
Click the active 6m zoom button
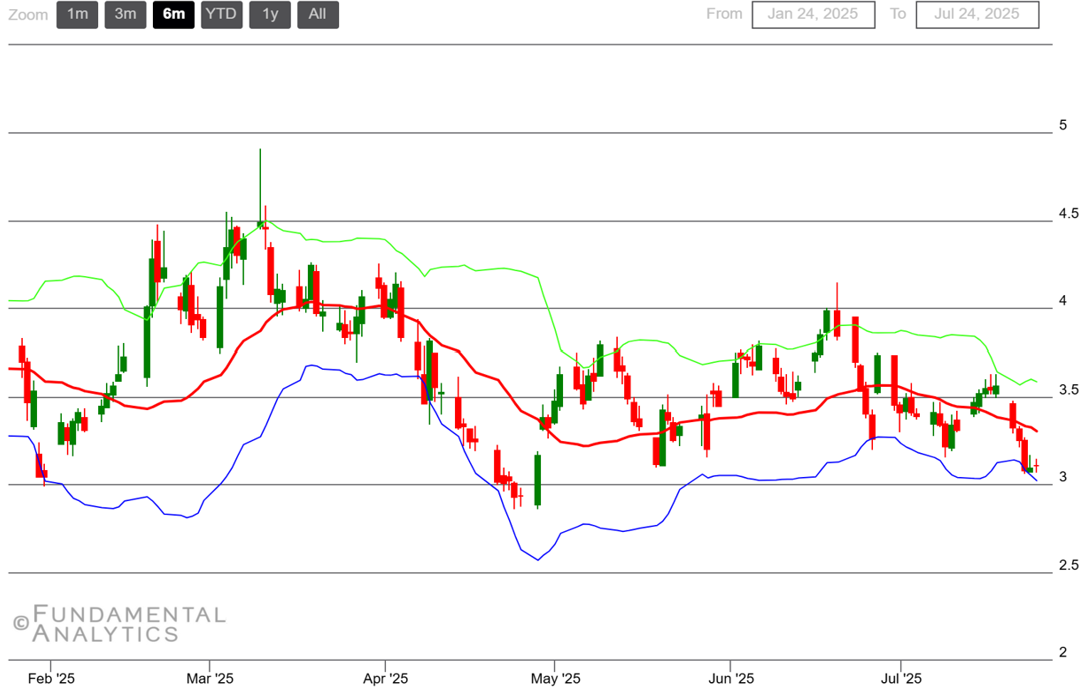point(173,14)
